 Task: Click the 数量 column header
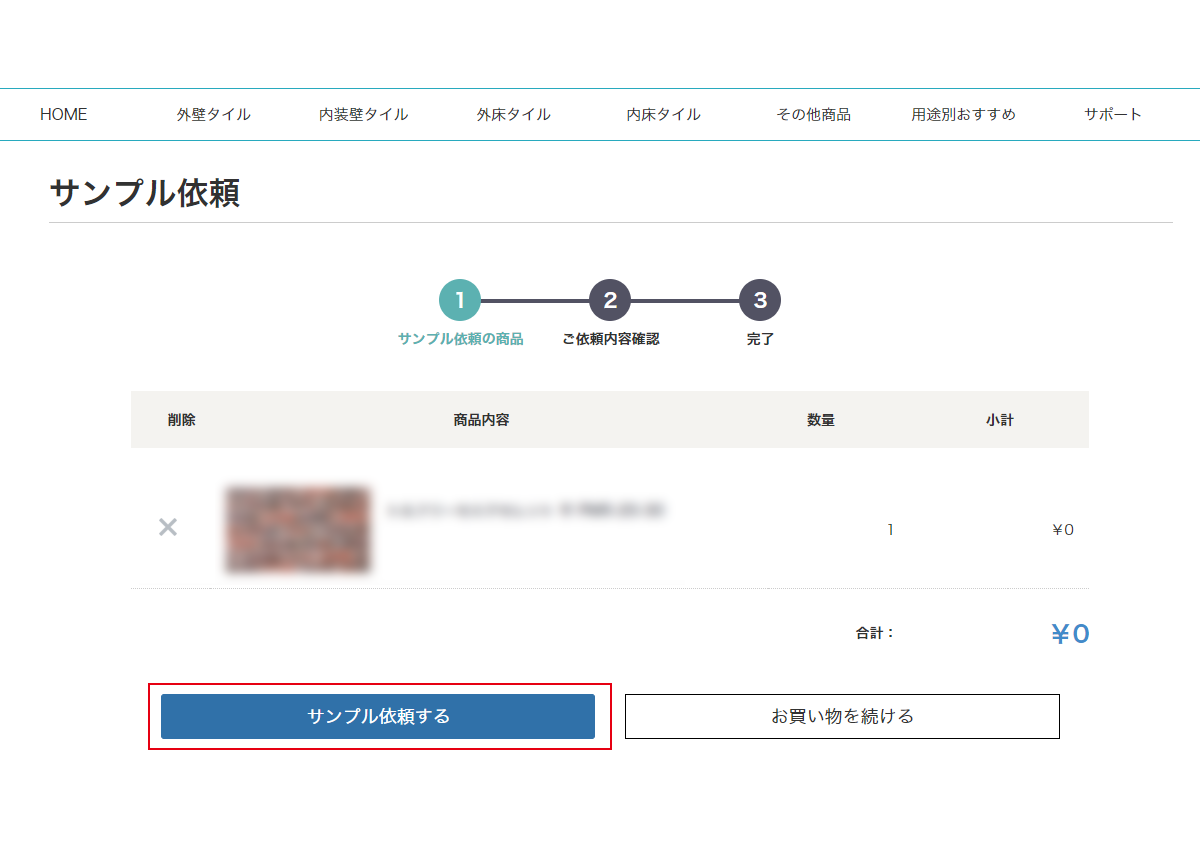point(821,420)
